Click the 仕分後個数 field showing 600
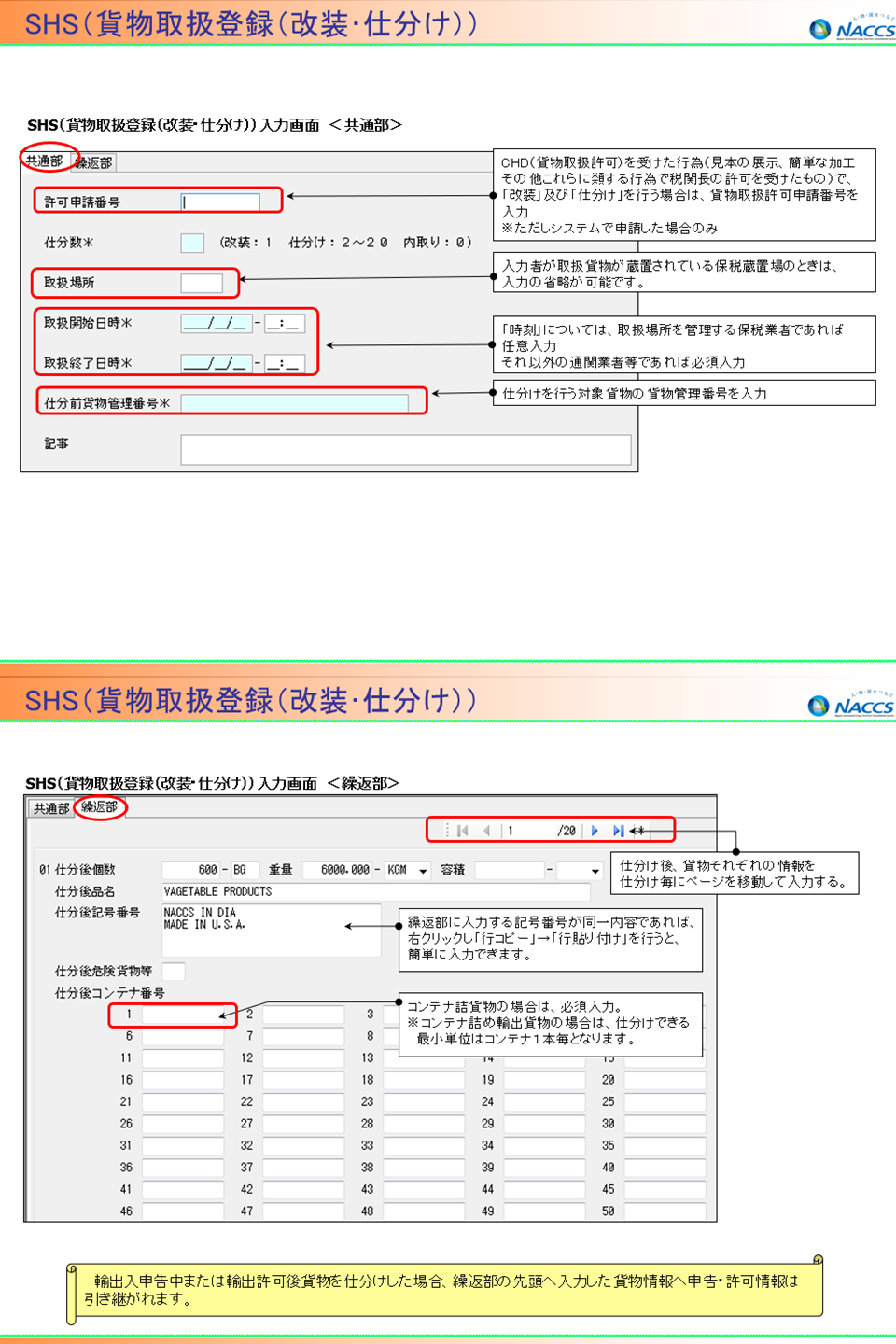The height and width of the screenshot is (1344, 896). pyautogui.click(x=191, y=870)
